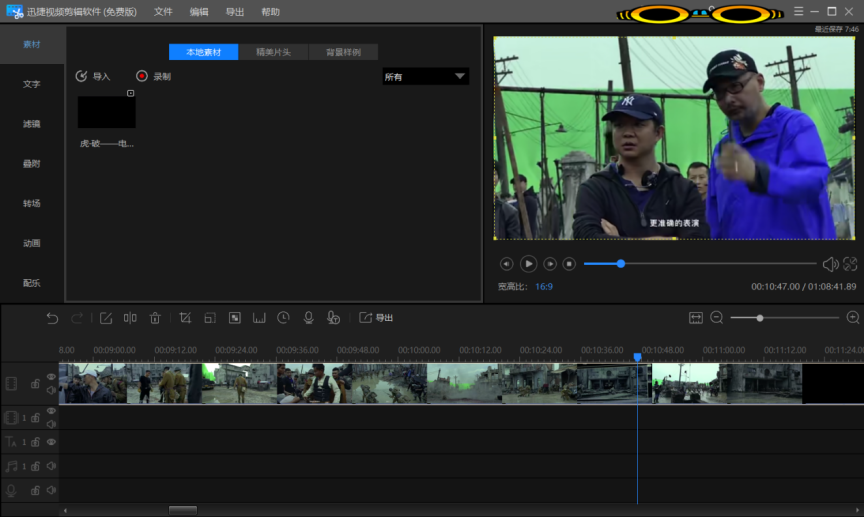Switch to the 精美片头 tab
Image resolution: width=864 pixels, height=517 pixels.
pyautogui.click(x=274, y=52)
